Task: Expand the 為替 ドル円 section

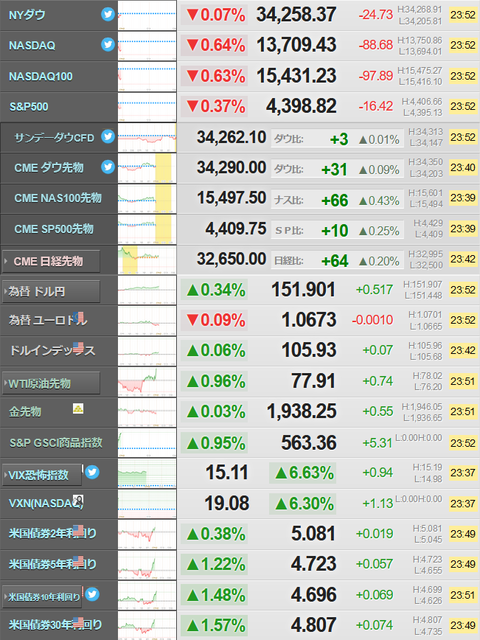Action: coord(51,291)
